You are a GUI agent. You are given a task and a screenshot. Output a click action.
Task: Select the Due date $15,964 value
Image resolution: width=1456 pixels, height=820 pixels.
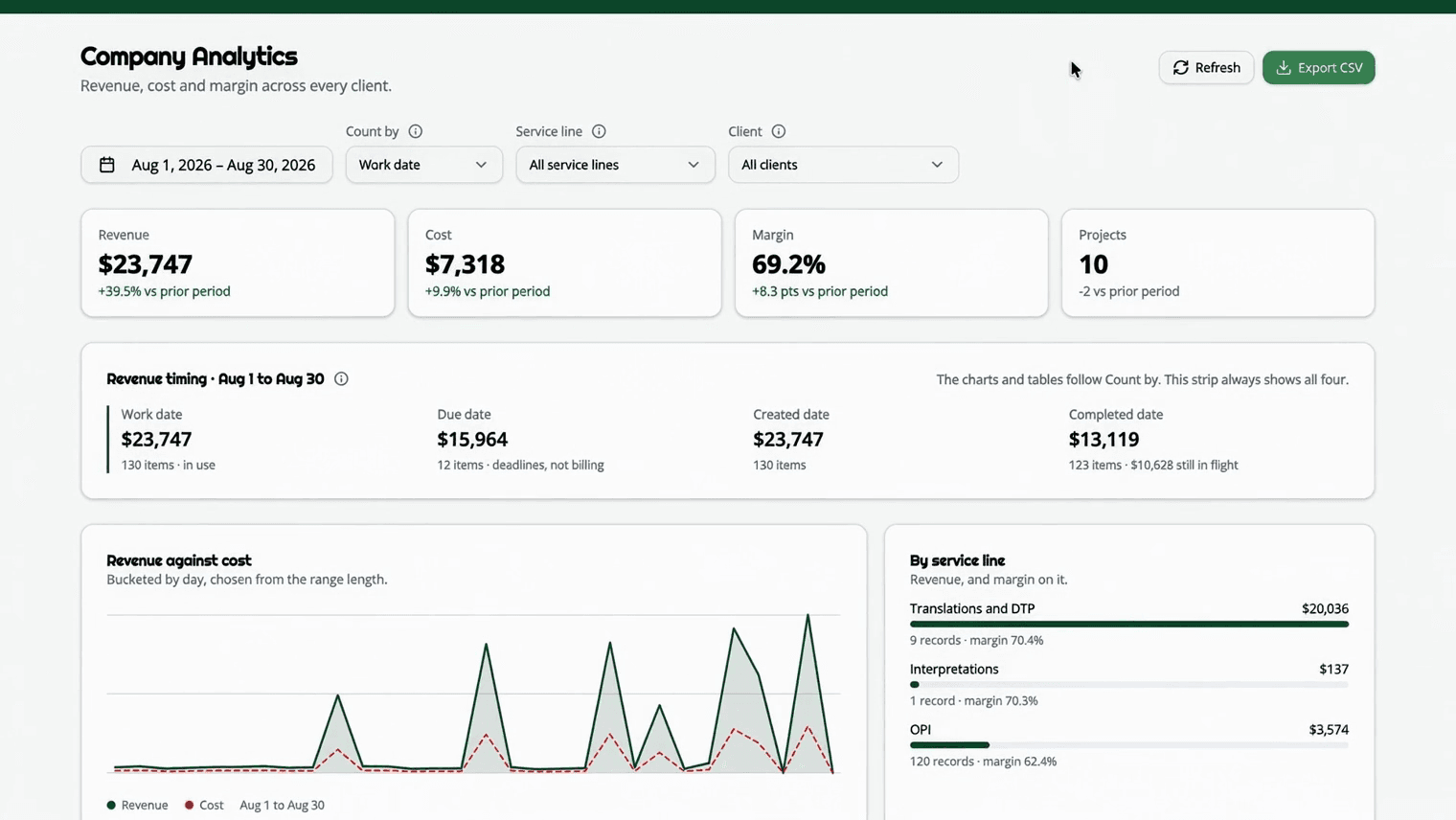pyautogui.click(x=472, y=440)
